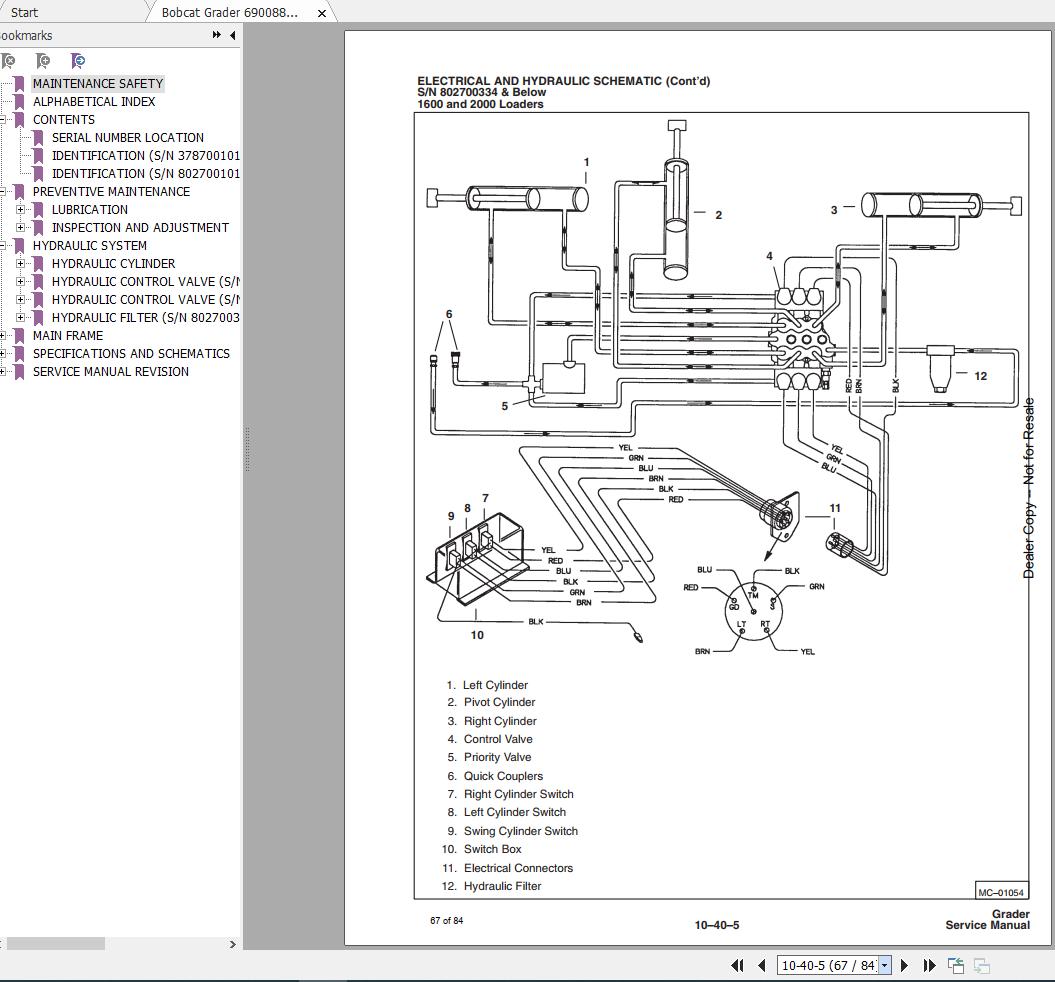This screenshot has width=1055, height=982.
Task: Open the page number dropdown
Action: pyautogui.click(x=884, y=965)
